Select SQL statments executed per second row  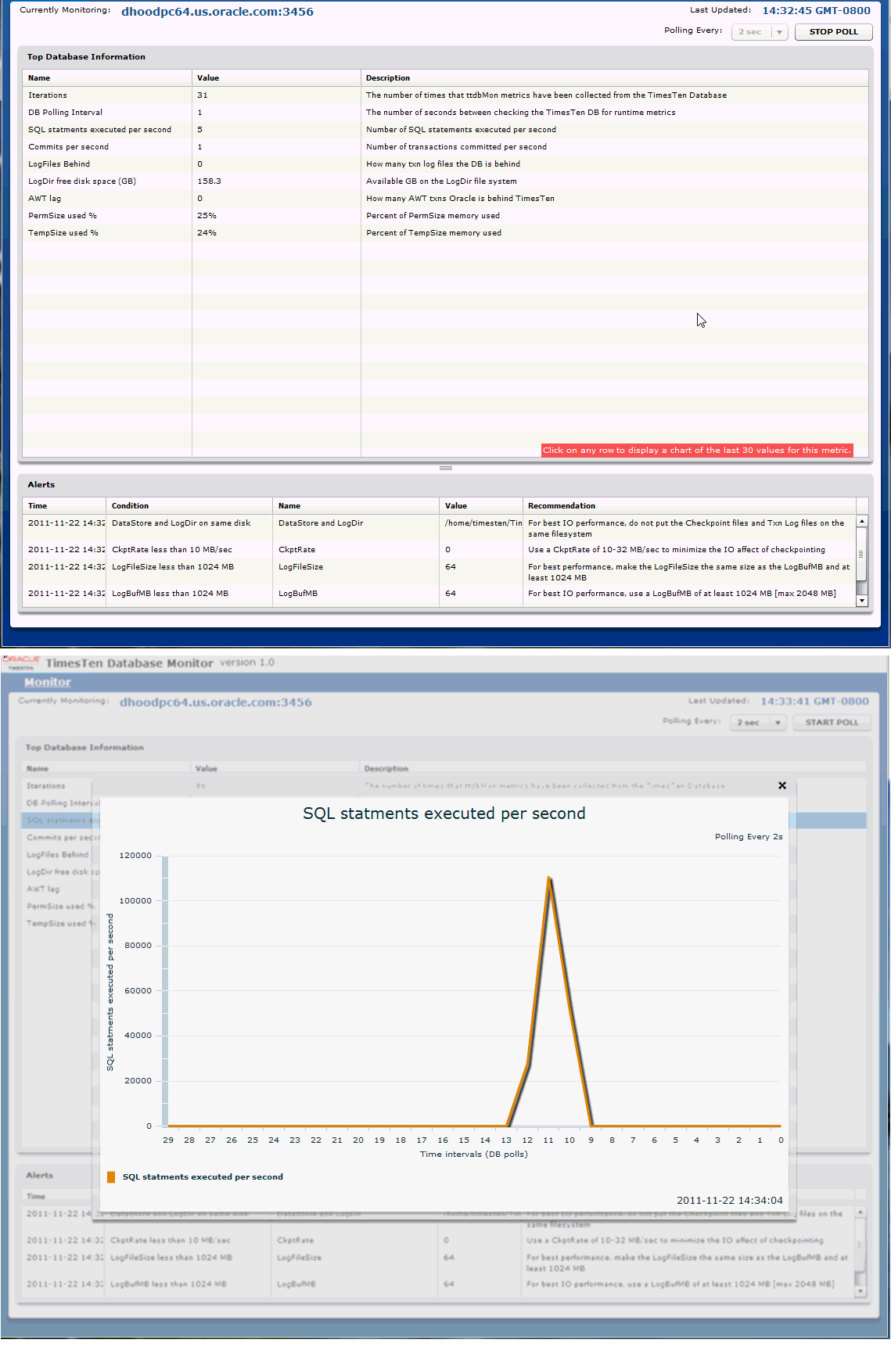coord(445,129)
